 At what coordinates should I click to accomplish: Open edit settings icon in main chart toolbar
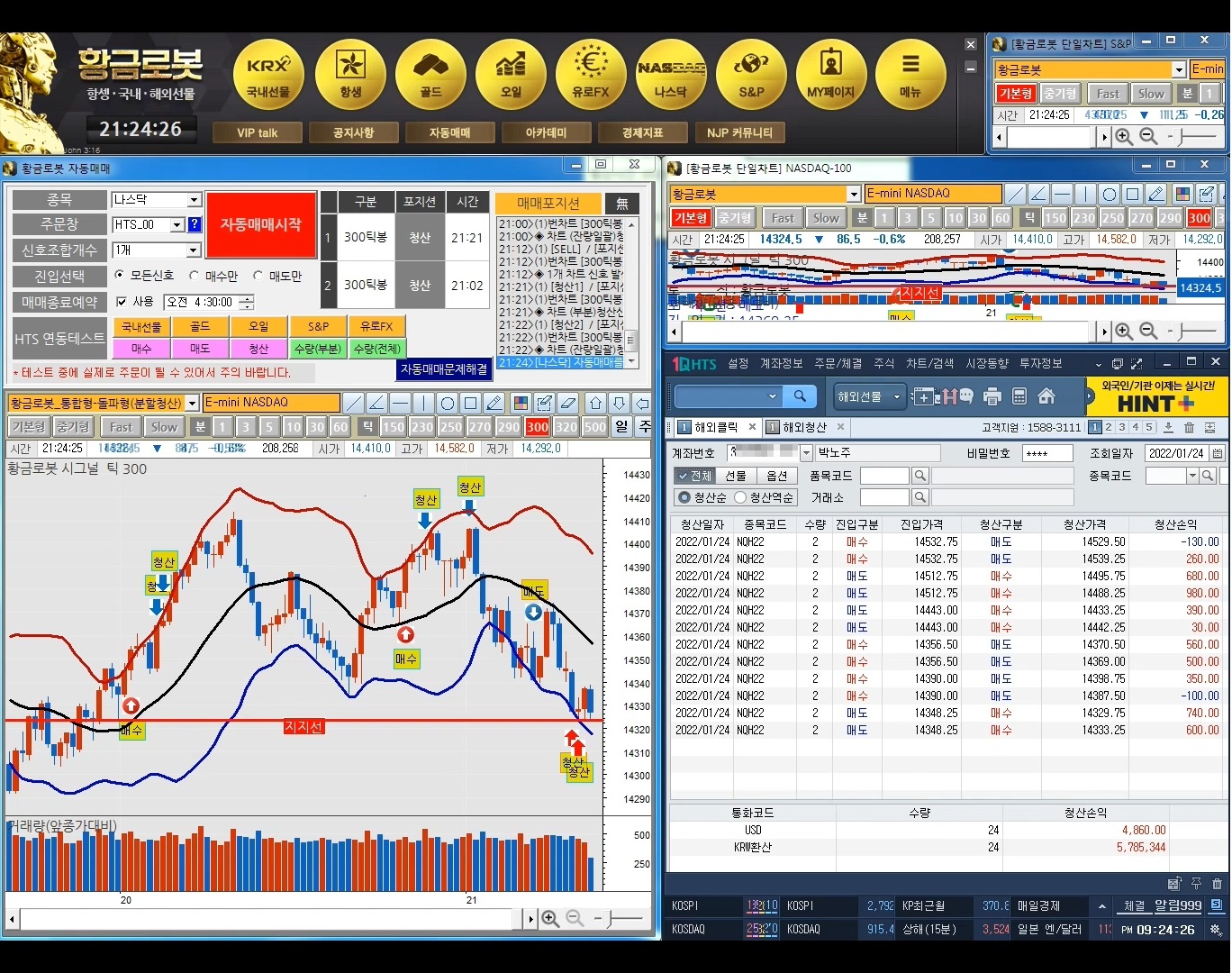pos(544,403)
